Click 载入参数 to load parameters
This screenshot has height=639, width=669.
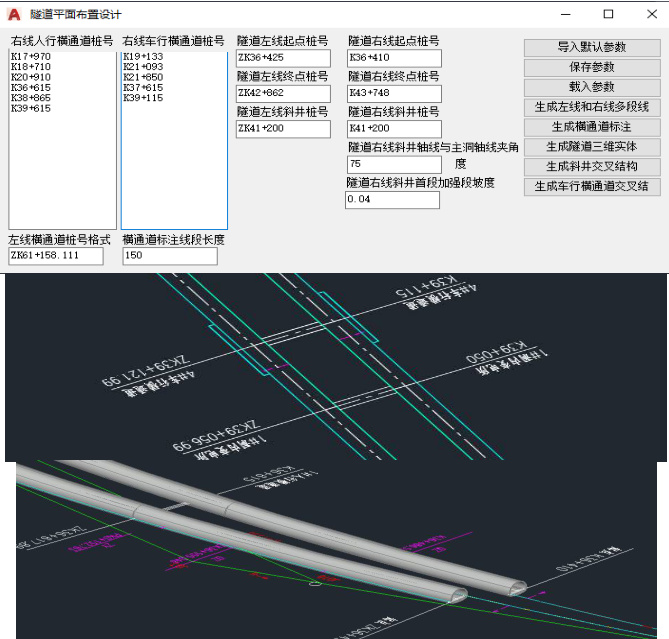point(592,87)
